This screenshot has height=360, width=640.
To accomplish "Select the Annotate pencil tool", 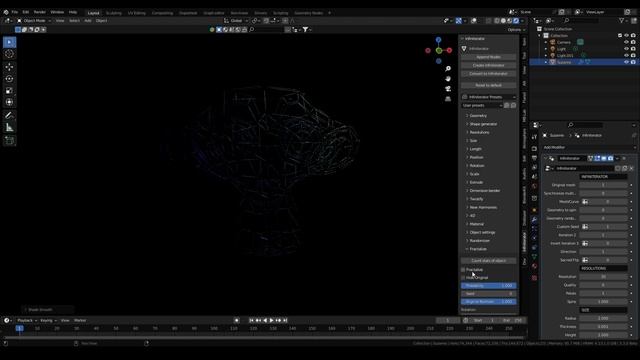I will [9, 116].
